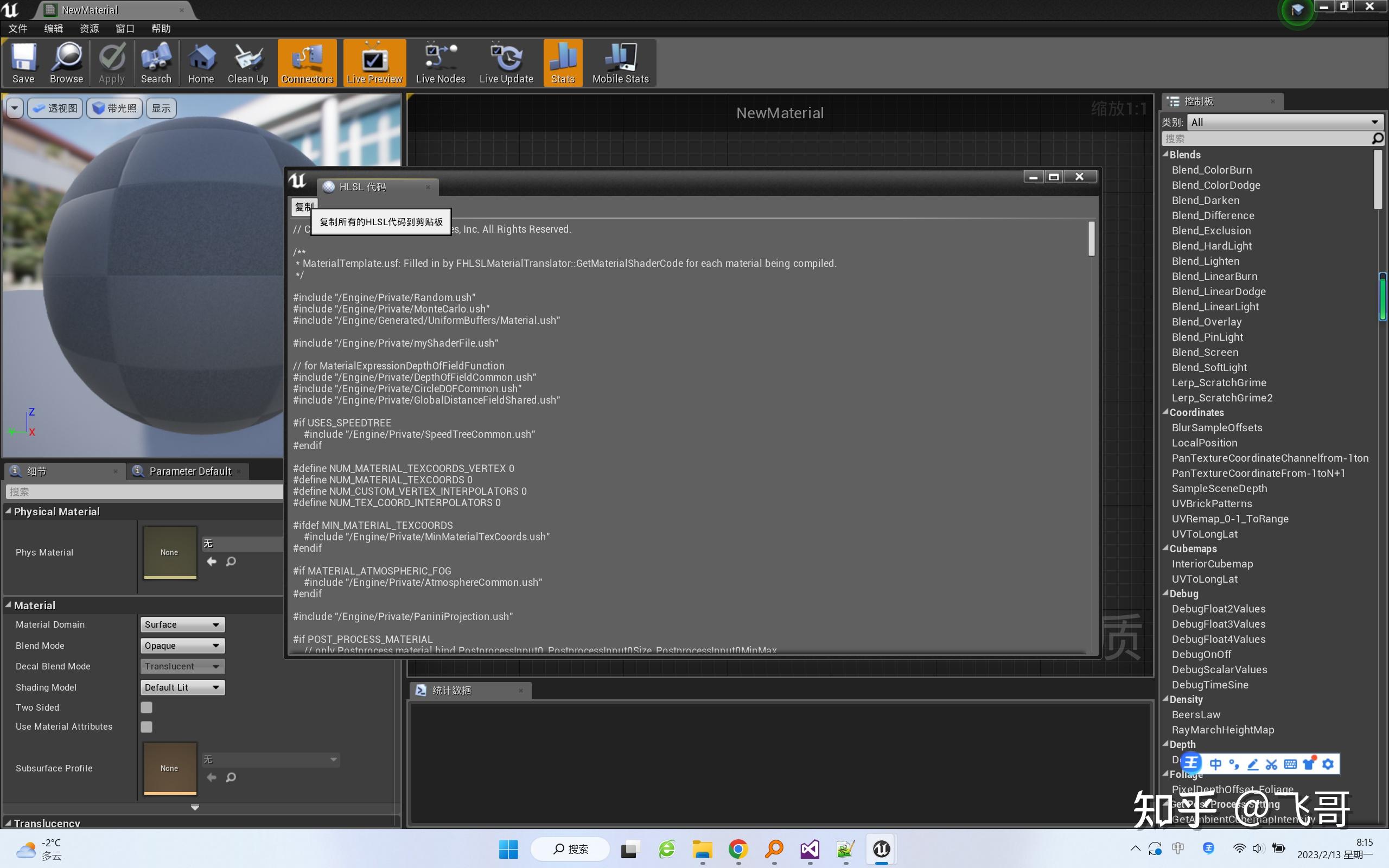1389x868 pixels.
Task: Select Blend_Overlay in palette
Action: point(1207,322)
